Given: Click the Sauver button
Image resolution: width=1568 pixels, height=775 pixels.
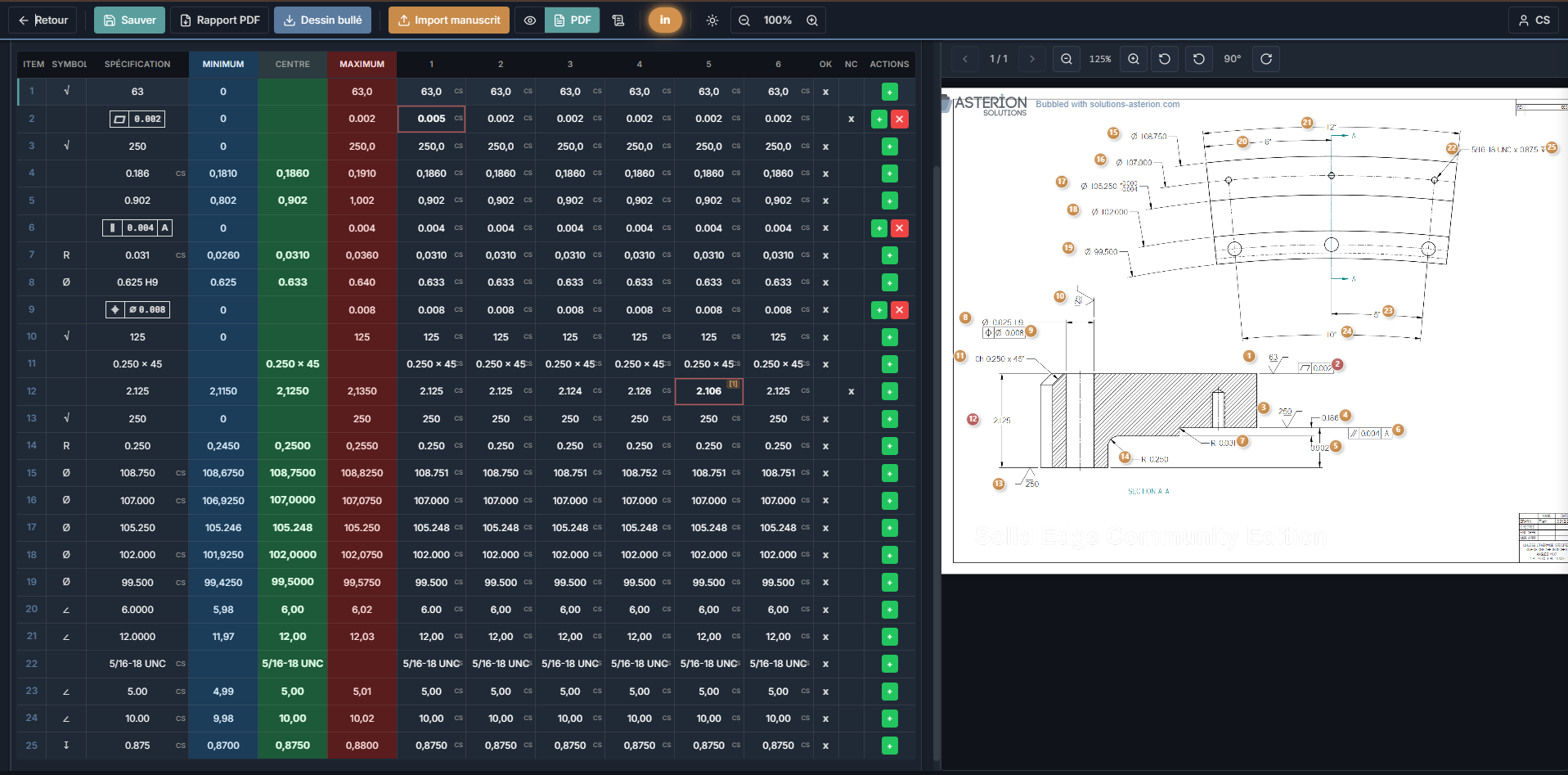Looking at the screenshot, I should [x=129, y=20].
